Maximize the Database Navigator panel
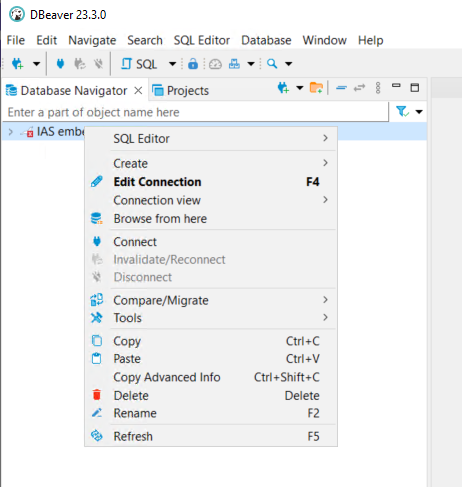The image size is (462, 487). [x=415, y=88]
